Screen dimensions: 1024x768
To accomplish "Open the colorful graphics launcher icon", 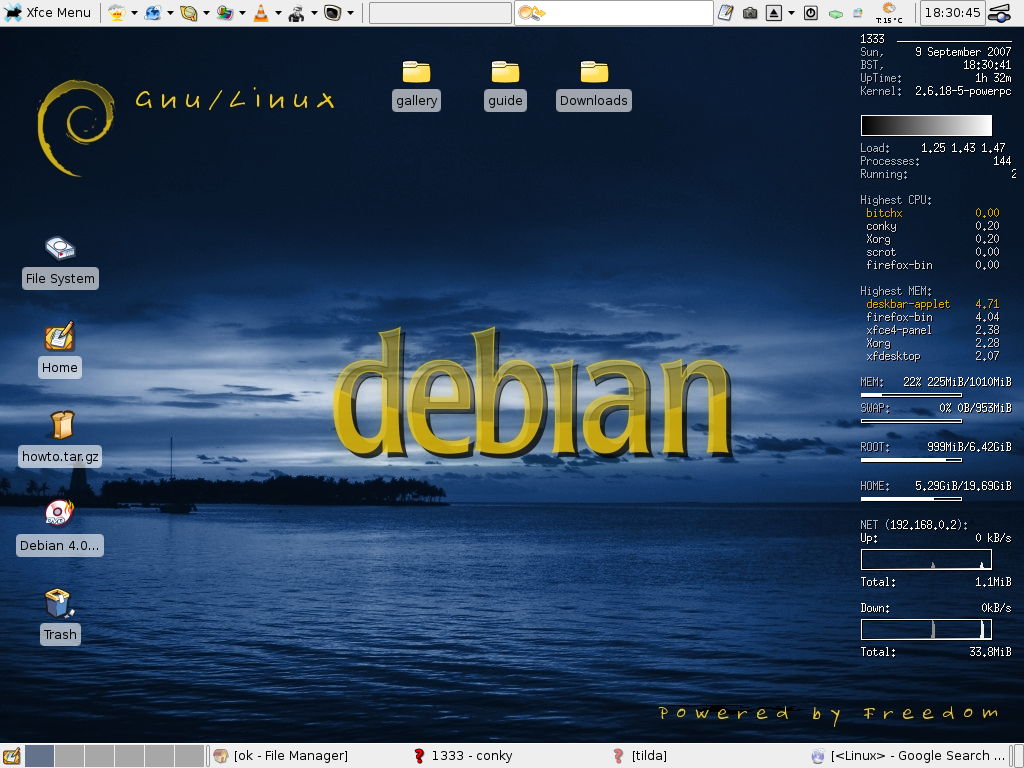I will [x=225, y=12].
